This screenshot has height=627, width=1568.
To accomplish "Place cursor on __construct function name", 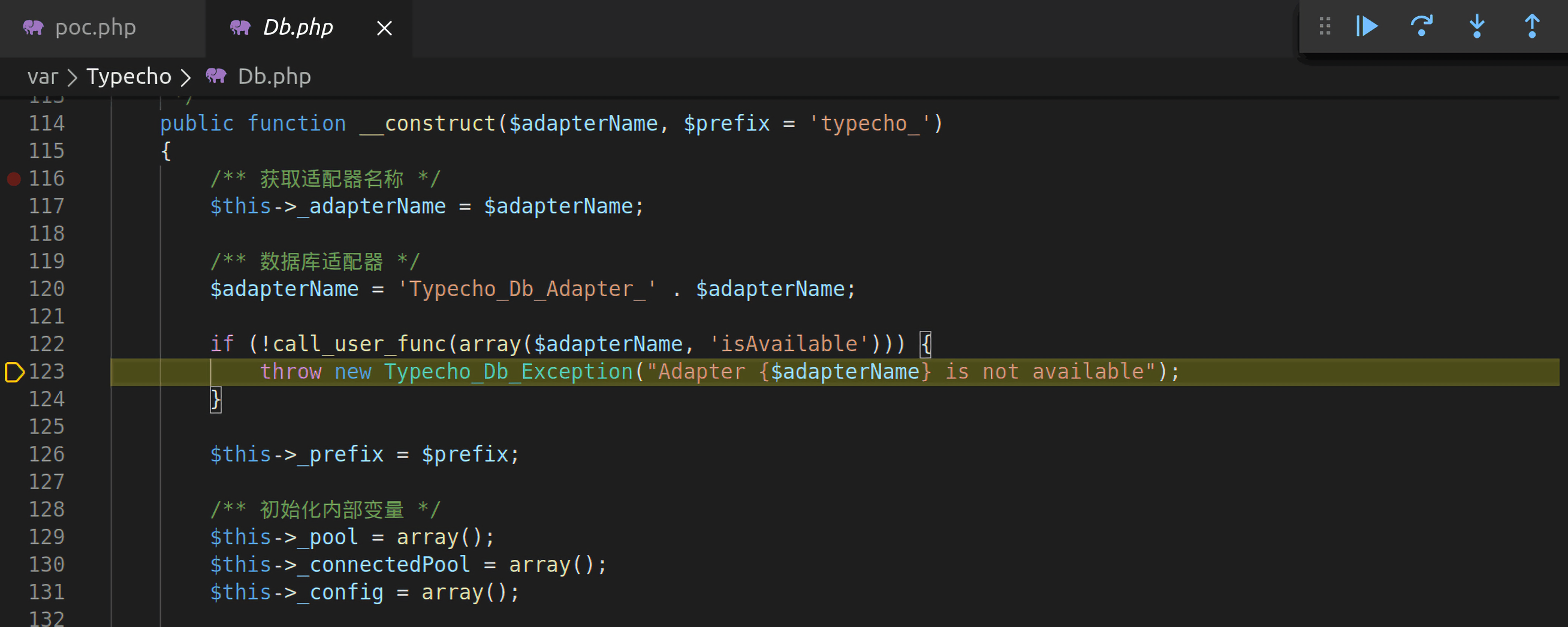I will coord(428,124).
